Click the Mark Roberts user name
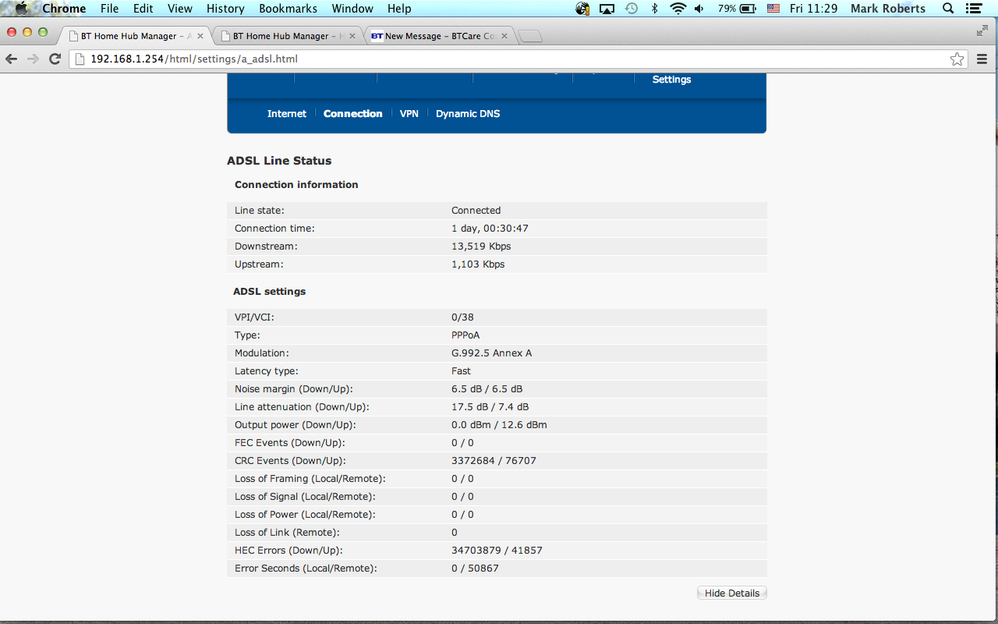Viewport: 998px width, 624px height. 888,9
